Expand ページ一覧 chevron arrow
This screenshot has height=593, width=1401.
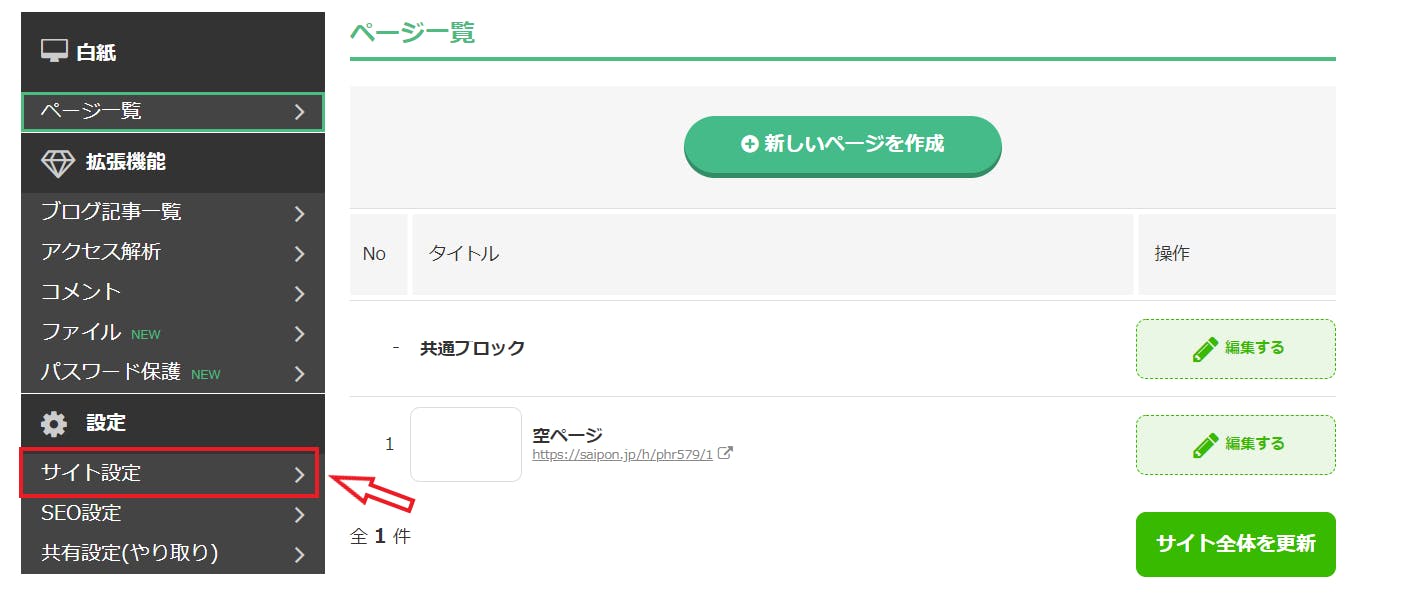point(299,112)
